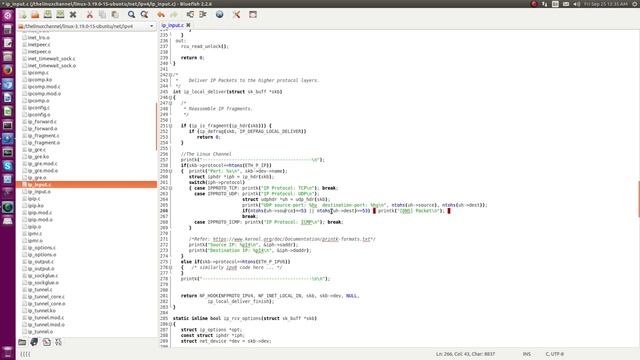This screenshot has height=360, width=640.
Task: Click the Save As toolbar icon
Action: click(x=60, y=15)
